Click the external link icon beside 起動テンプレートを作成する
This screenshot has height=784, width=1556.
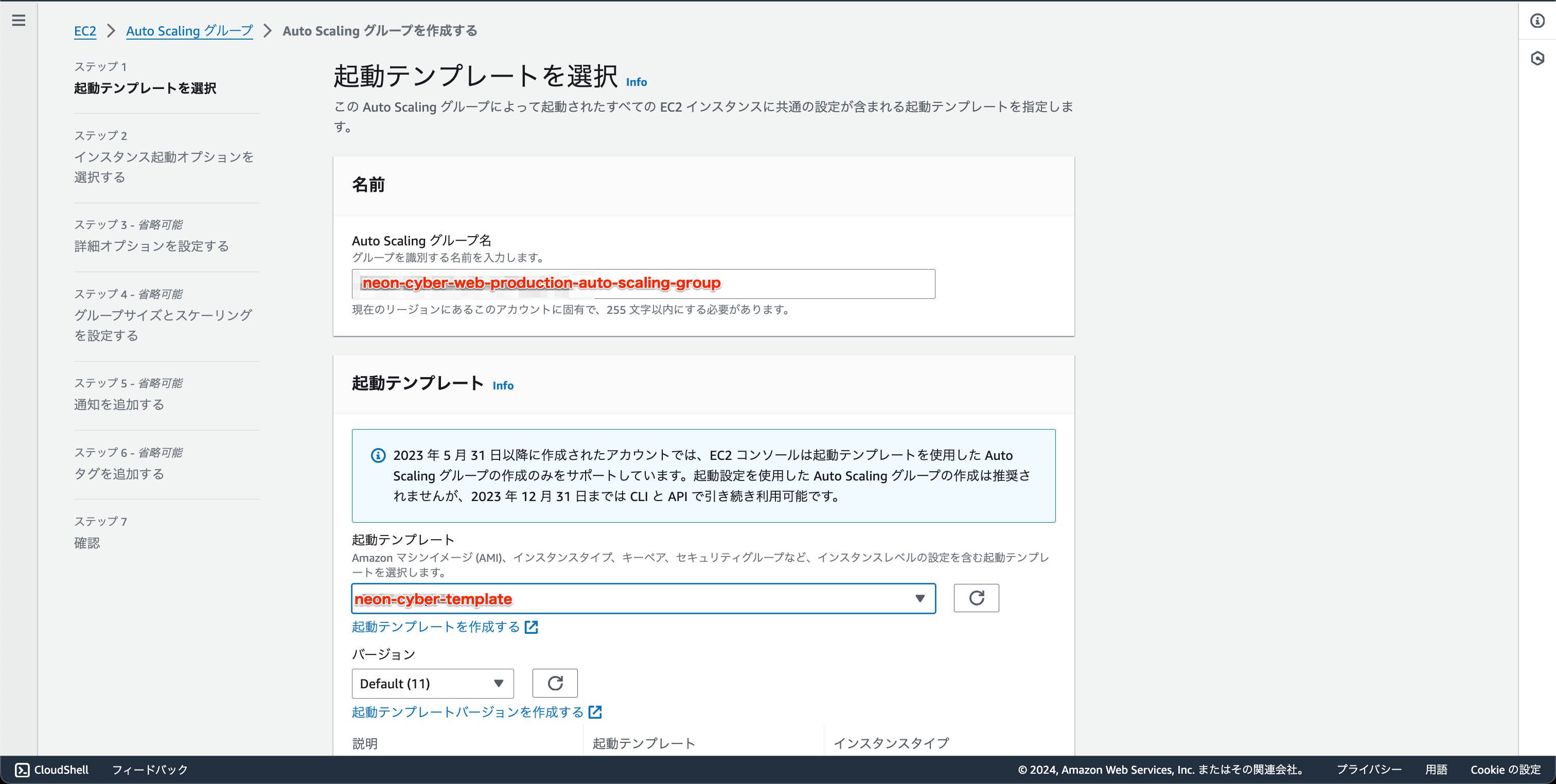pyautogui.click(x=531, y=627)
